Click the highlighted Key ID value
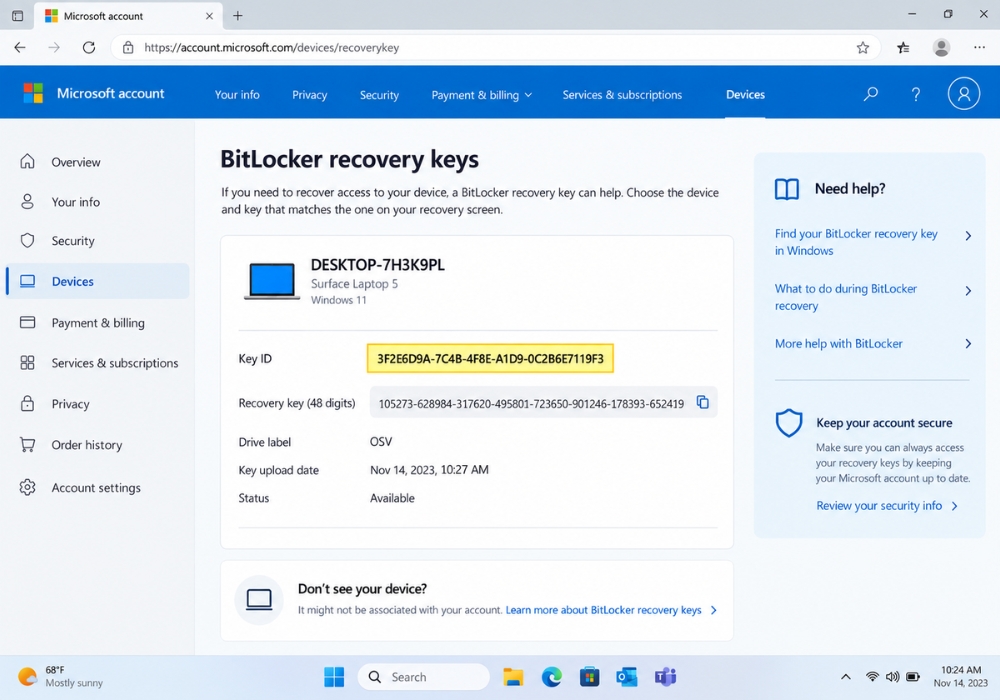The width and height of the screenshot is (1000, 700). coord(490,358)
